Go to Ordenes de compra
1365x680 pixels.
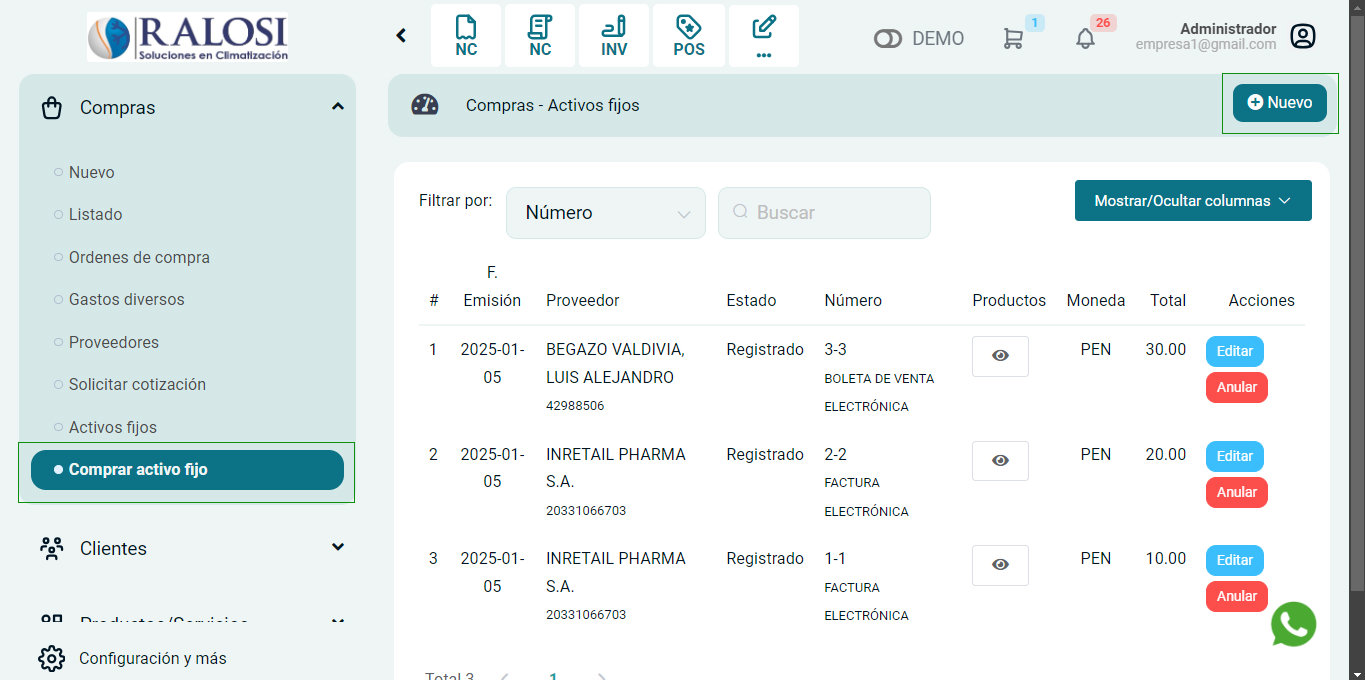139,257
